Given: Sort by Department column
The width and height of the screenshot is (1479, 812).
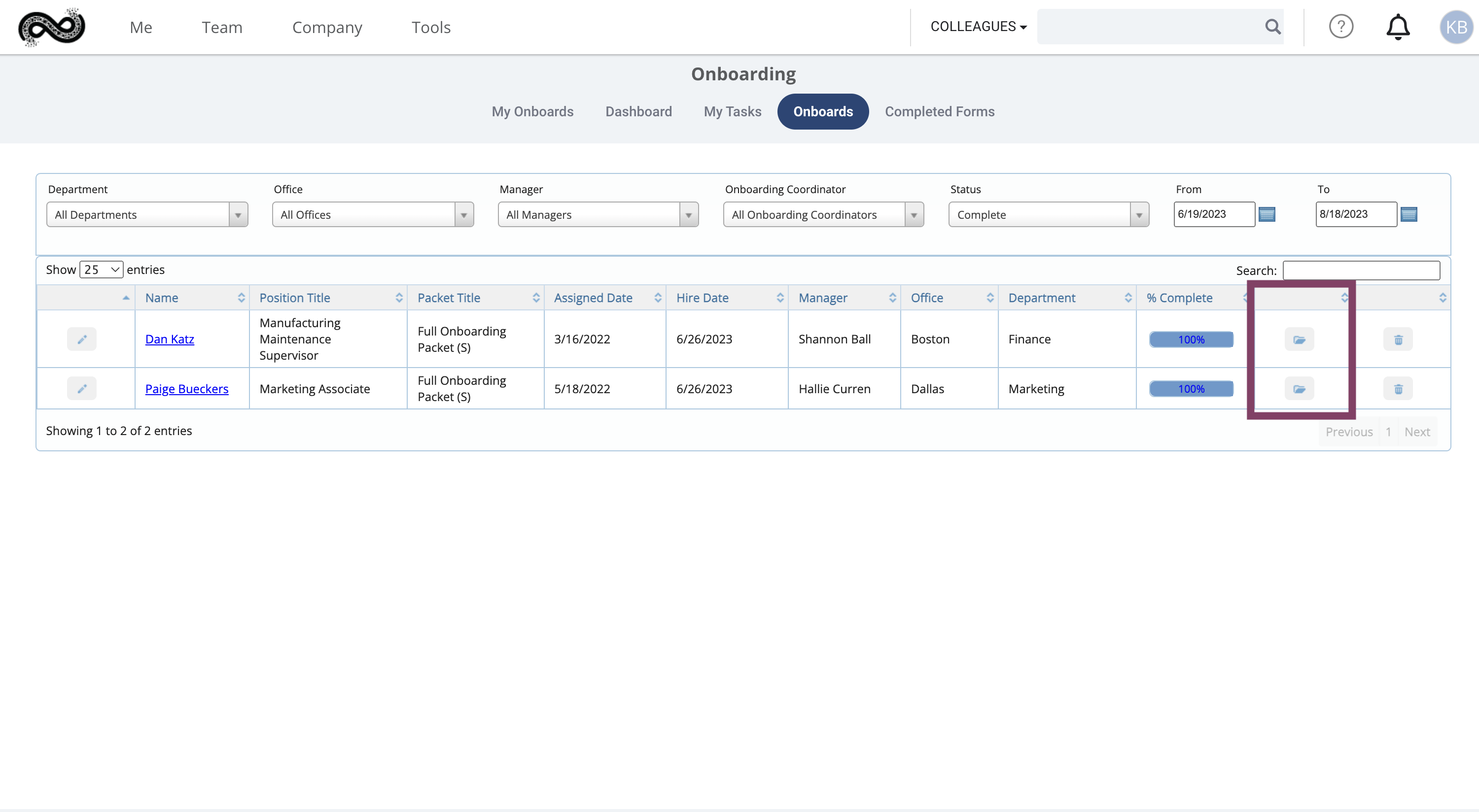Looking at the screenshot, I should (1067, 298).
